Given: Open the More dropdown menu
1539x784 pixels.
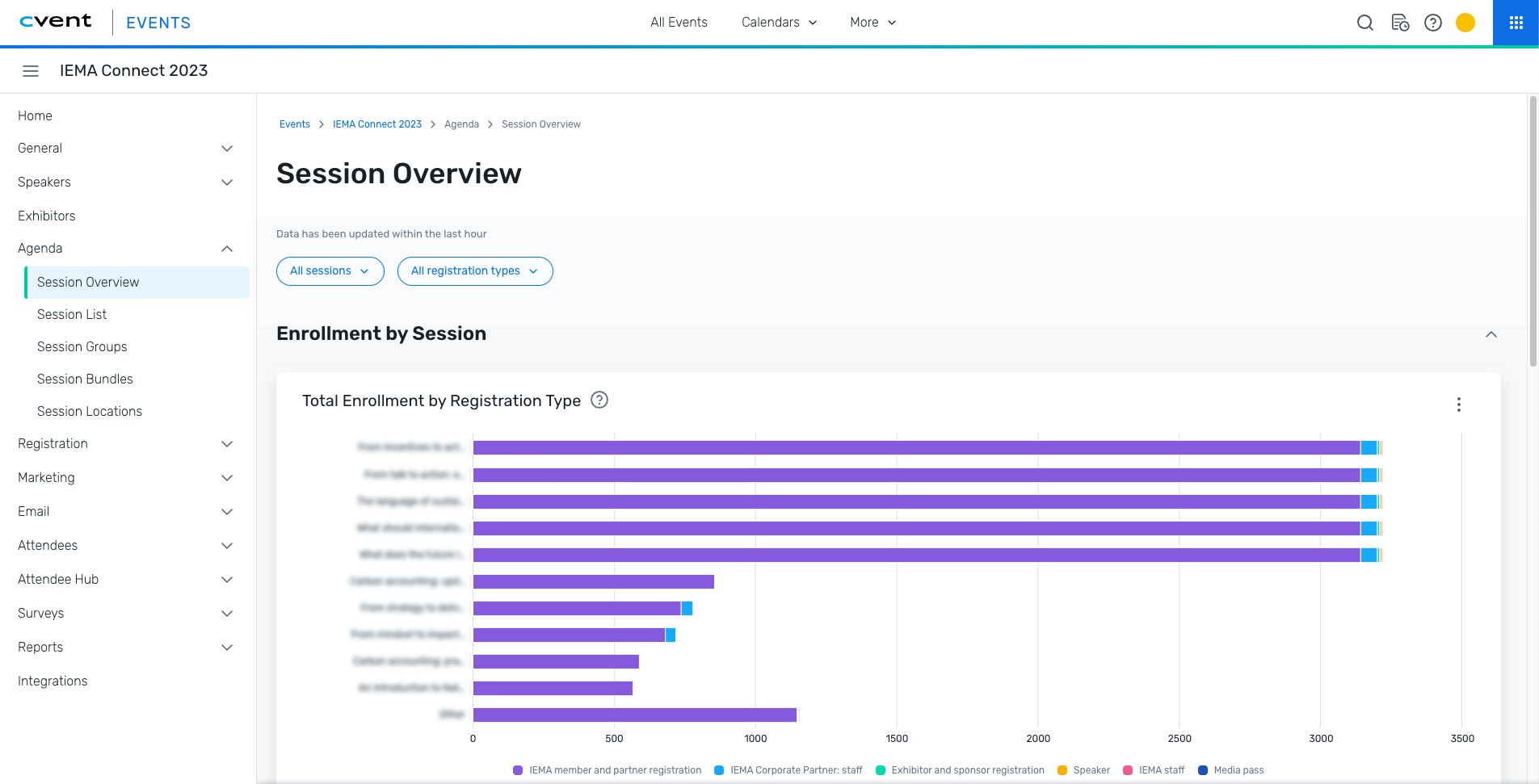Looking at the screenshot, I should 873,23.
